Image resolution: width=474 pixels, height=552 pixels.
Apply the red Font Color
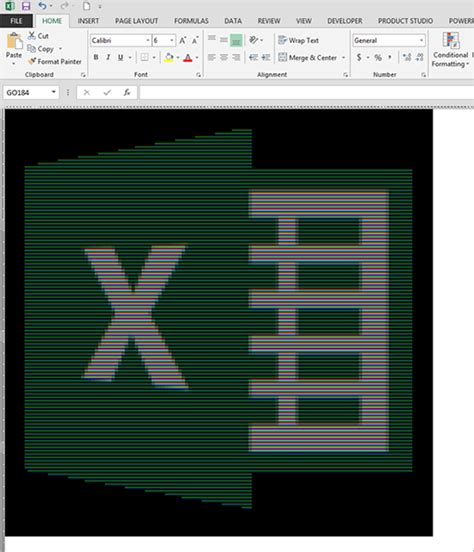click(188, 58)
